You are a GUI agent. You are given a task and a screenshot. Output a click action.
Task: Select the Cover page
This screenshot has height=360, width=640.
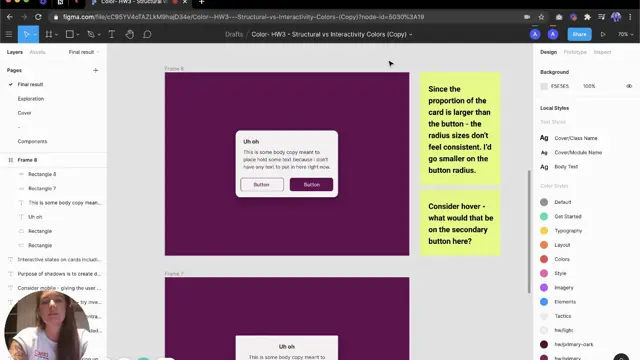click(24, 113)
